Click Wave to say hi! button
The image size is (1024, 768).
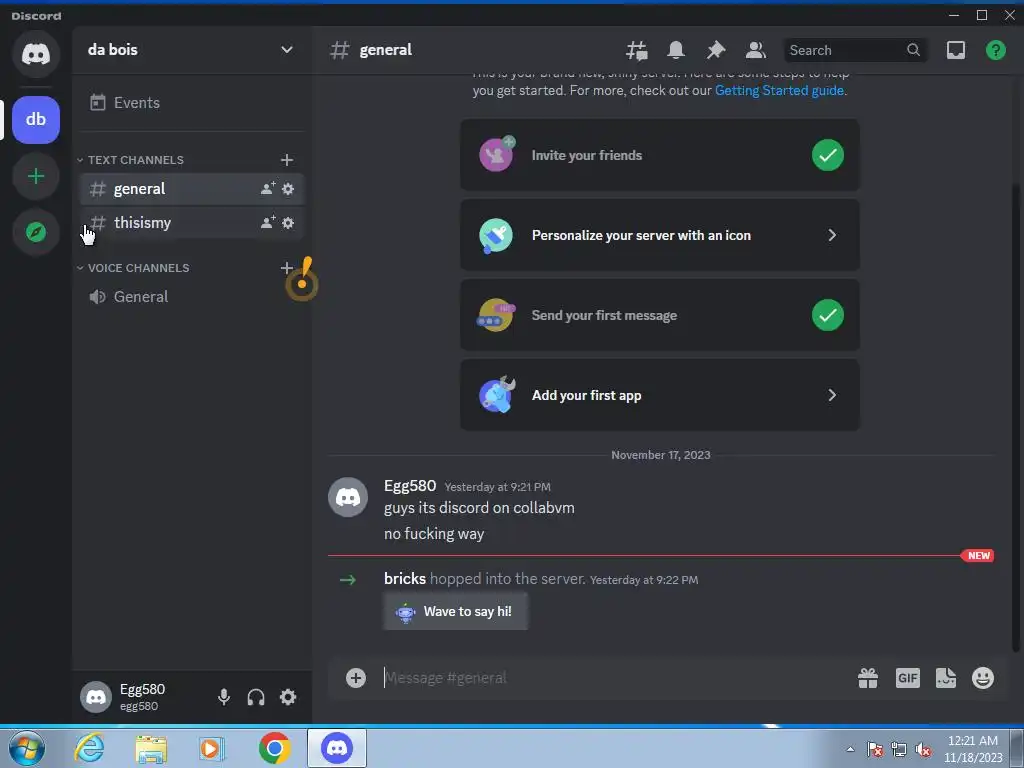(x=455, y=611)
